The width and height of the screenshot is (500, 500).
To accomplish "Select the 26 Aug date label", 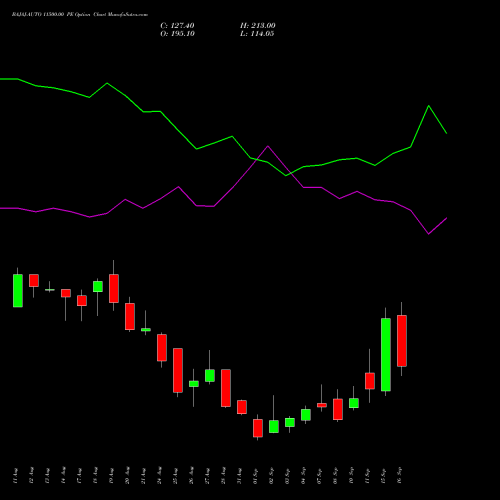I will tap(191, 475).
